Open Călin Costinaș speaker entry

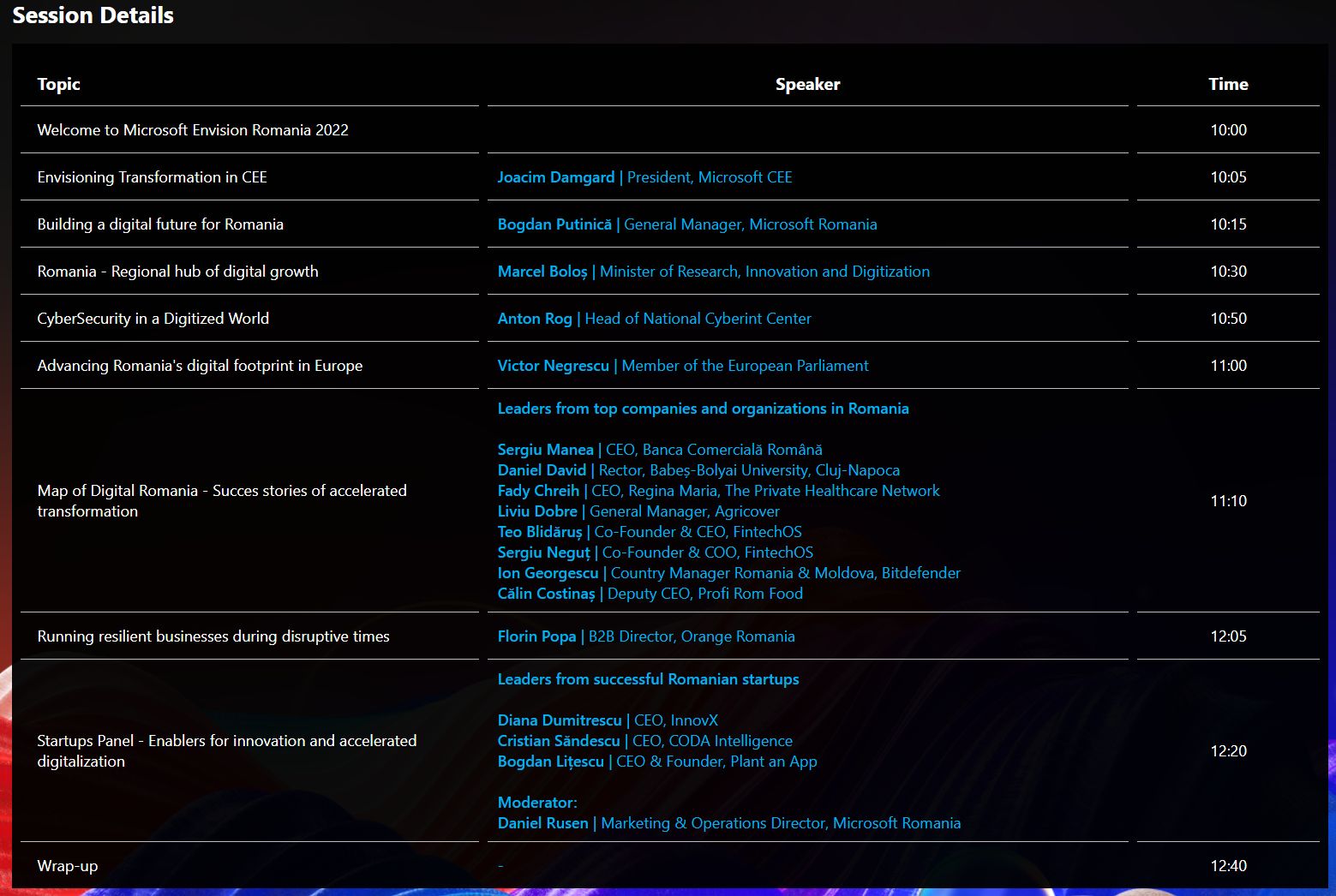tap(650, 594)
